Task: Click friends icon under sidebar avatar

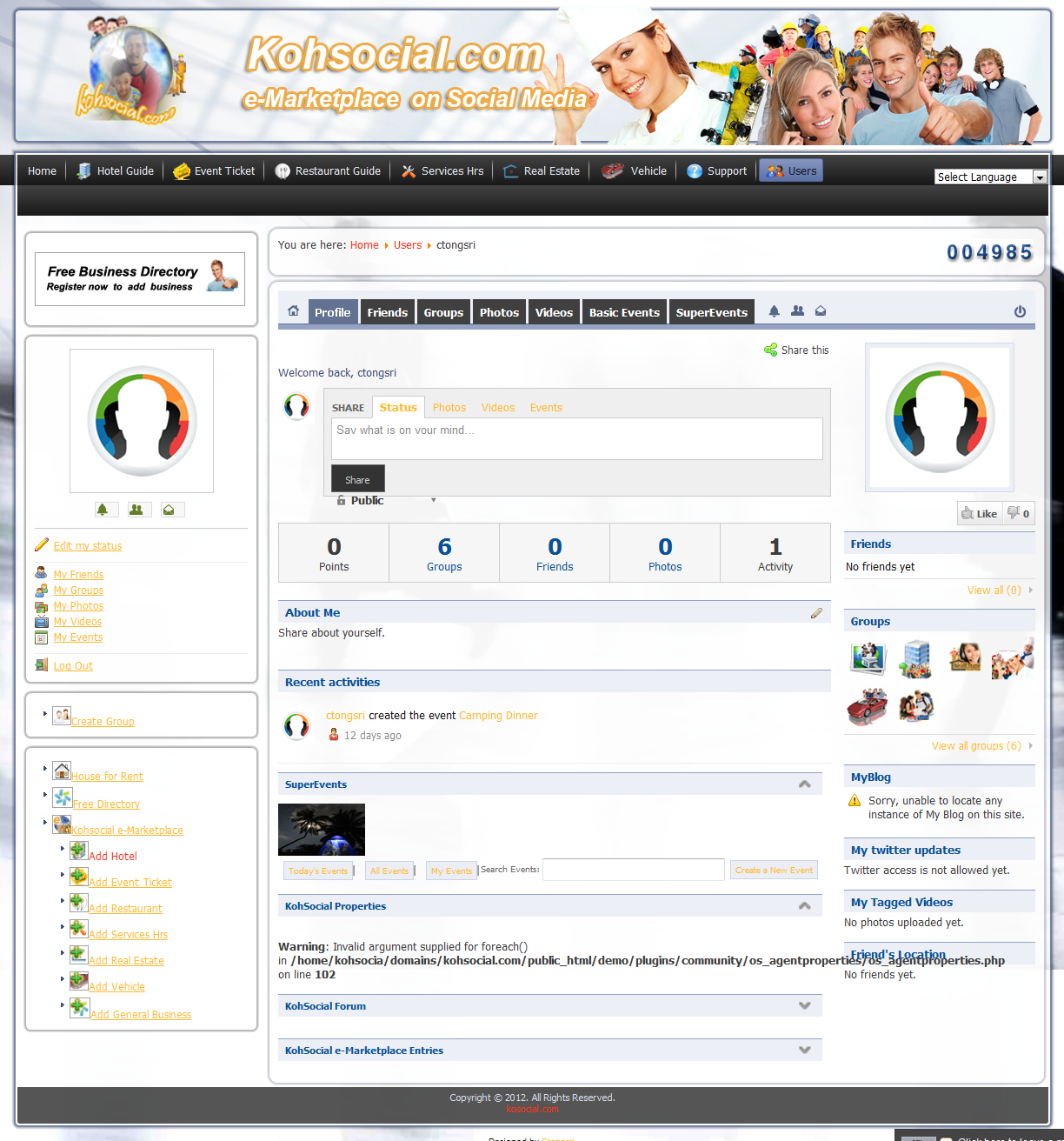Action: [x=136, y=510]
